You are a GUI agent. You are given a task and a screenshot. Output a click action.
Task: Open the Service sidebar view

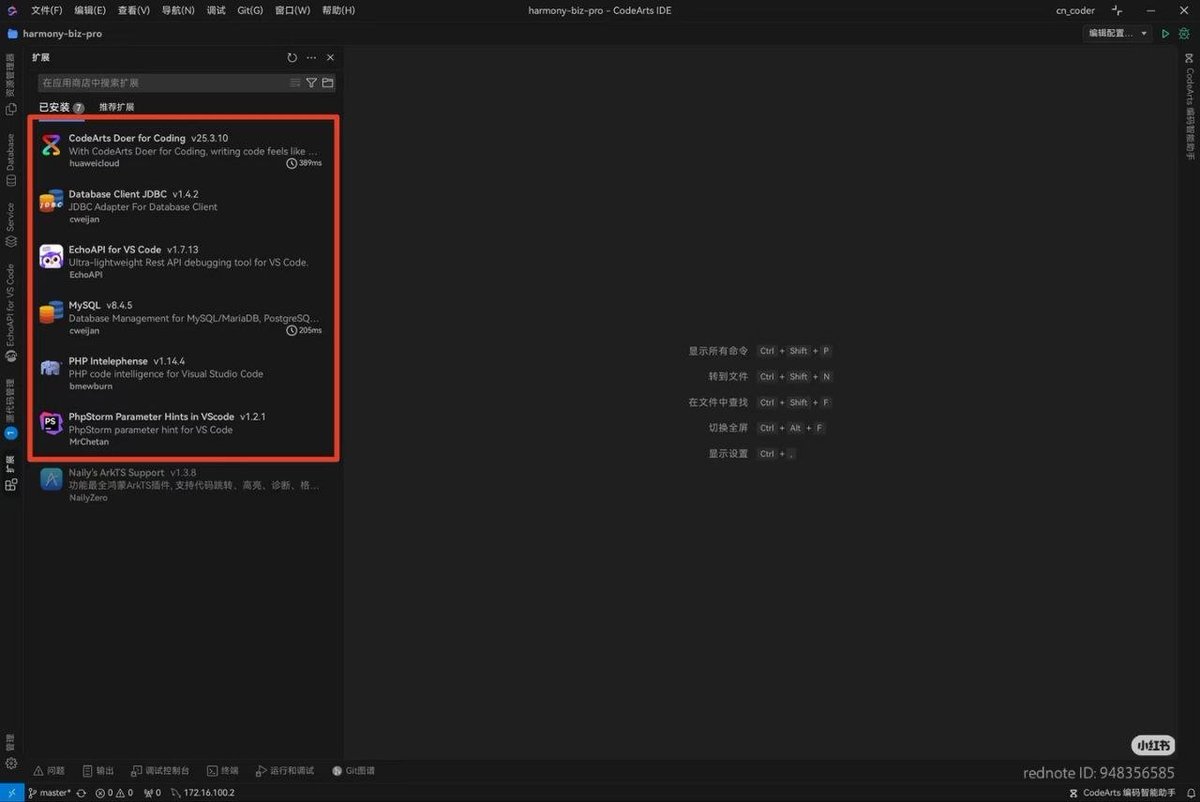coord(11,225)
